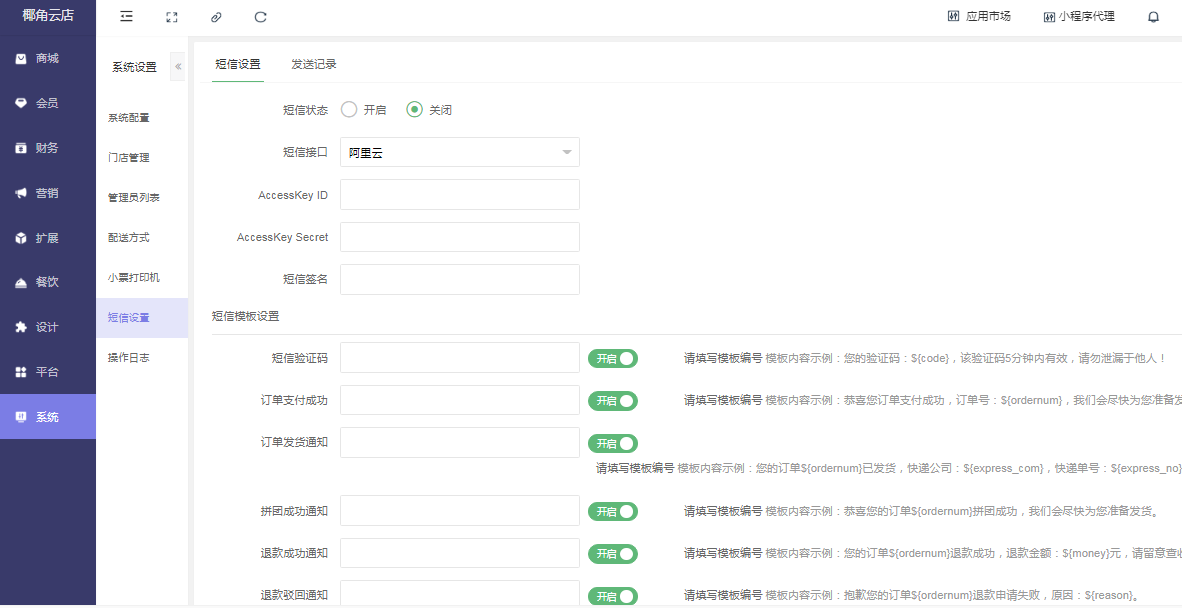
Task: Open the notification bell
Action: tap(1153, 17)
